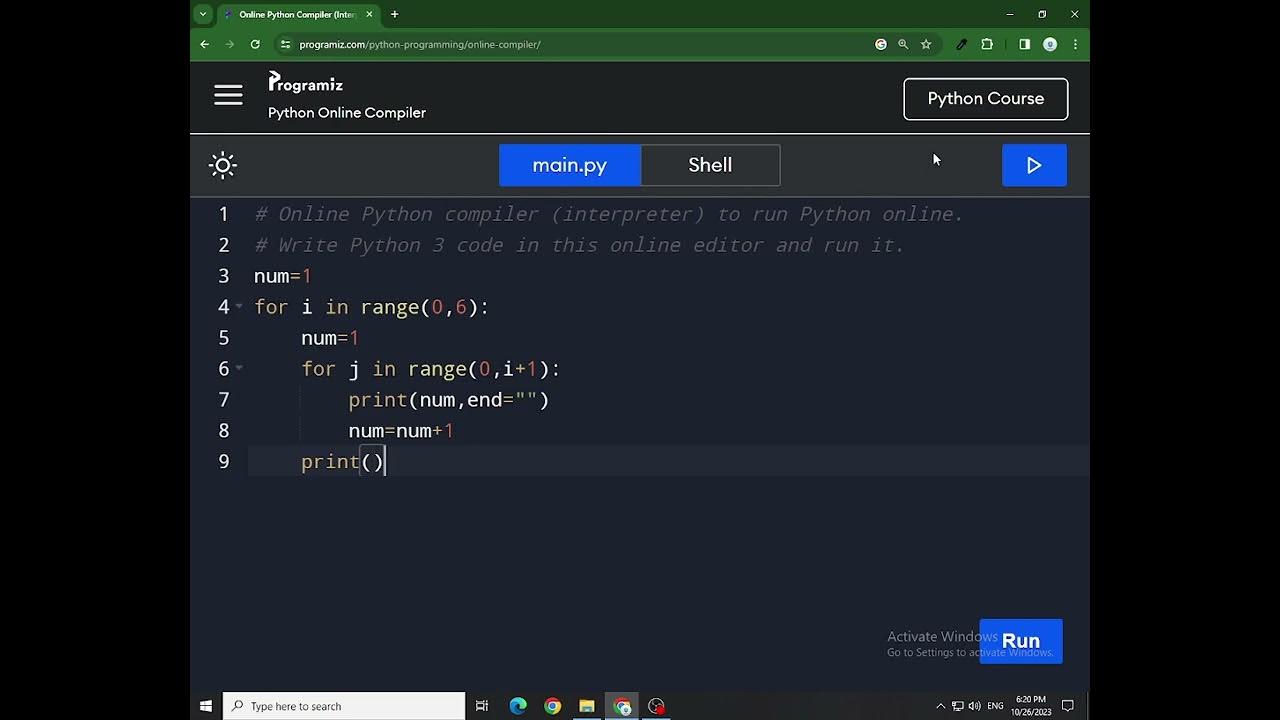The image size is (1280, 720).
Task: Click the indented 'num=1' on line 5
Action: (330, 338)
